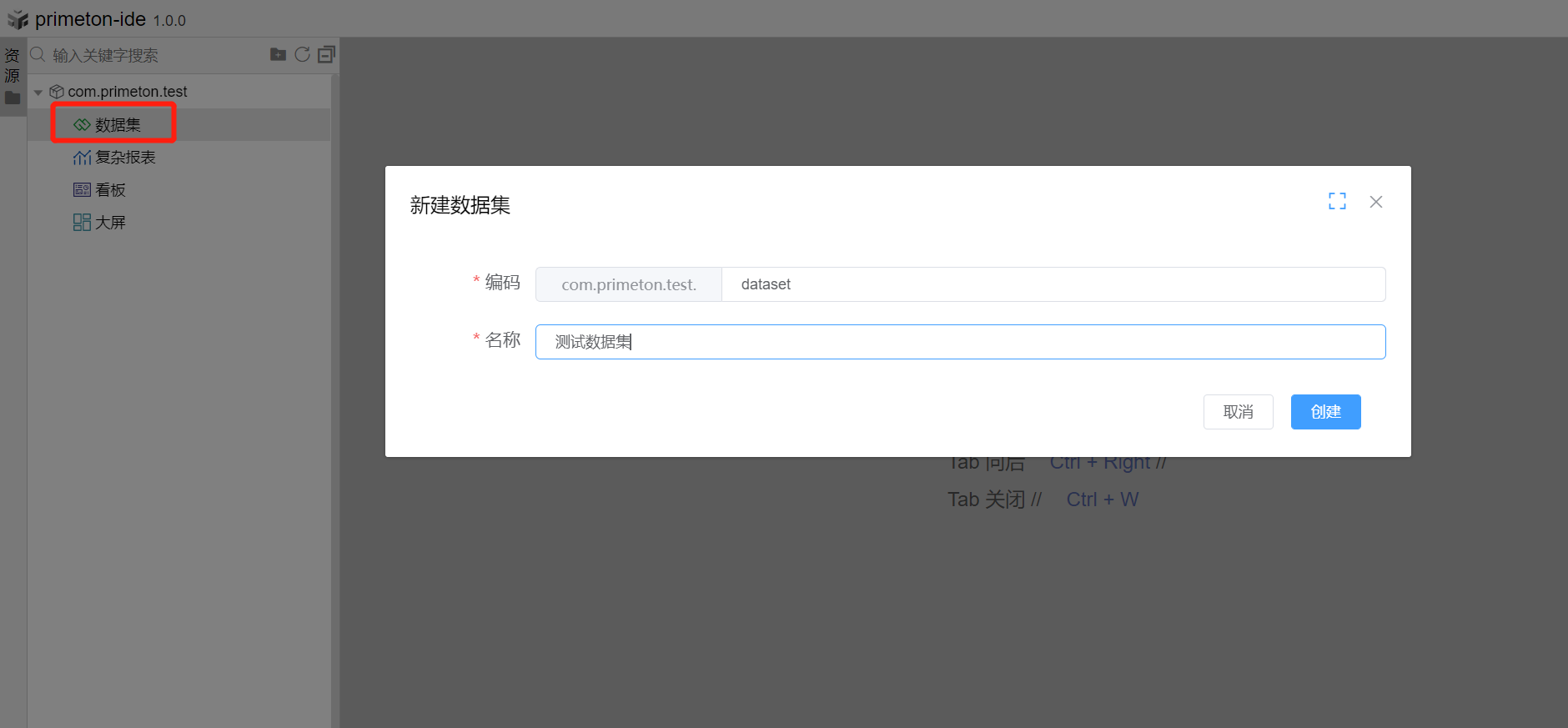Click into the 名称 input field
This screenshot has width=1568, height=728.
pos(959,342)
